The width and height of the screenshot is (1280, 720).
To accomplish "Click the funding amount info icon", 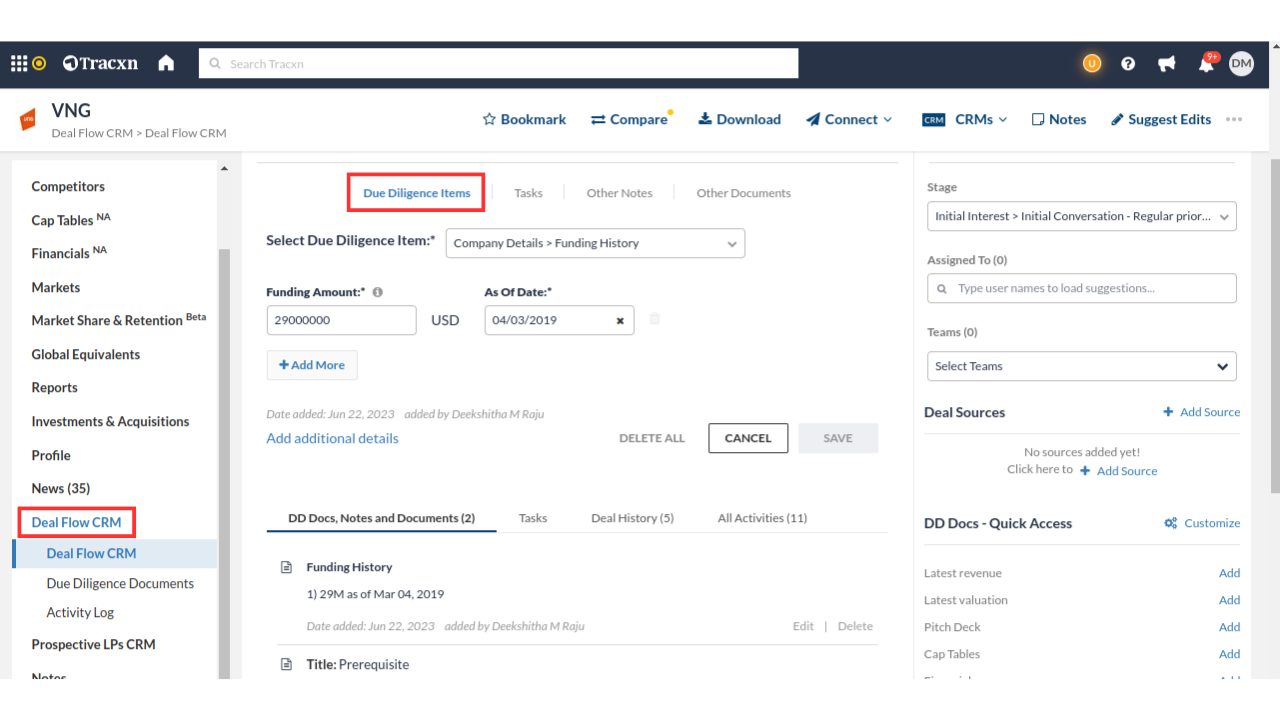I will click(x=378, y=293).
